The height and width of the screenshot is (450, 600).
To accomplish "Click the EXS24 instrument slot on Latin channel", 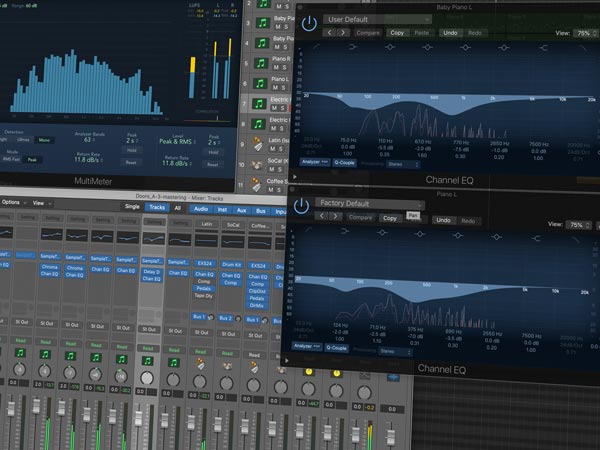I will coord(205,262).
